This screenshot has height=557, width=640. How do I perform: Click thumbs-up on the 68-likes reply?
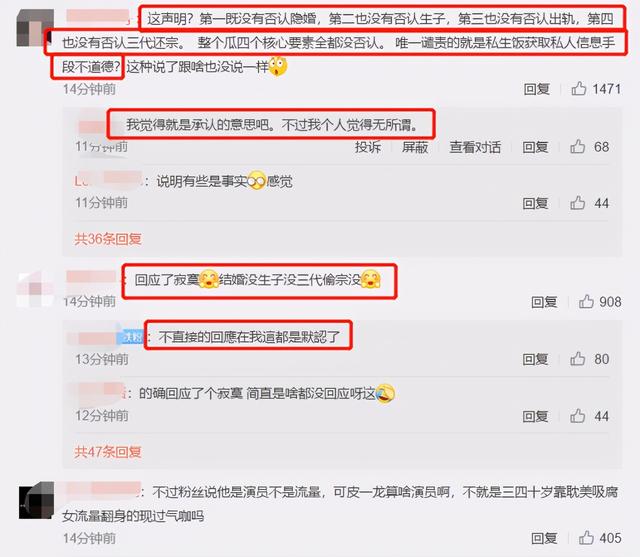[578, 146]
